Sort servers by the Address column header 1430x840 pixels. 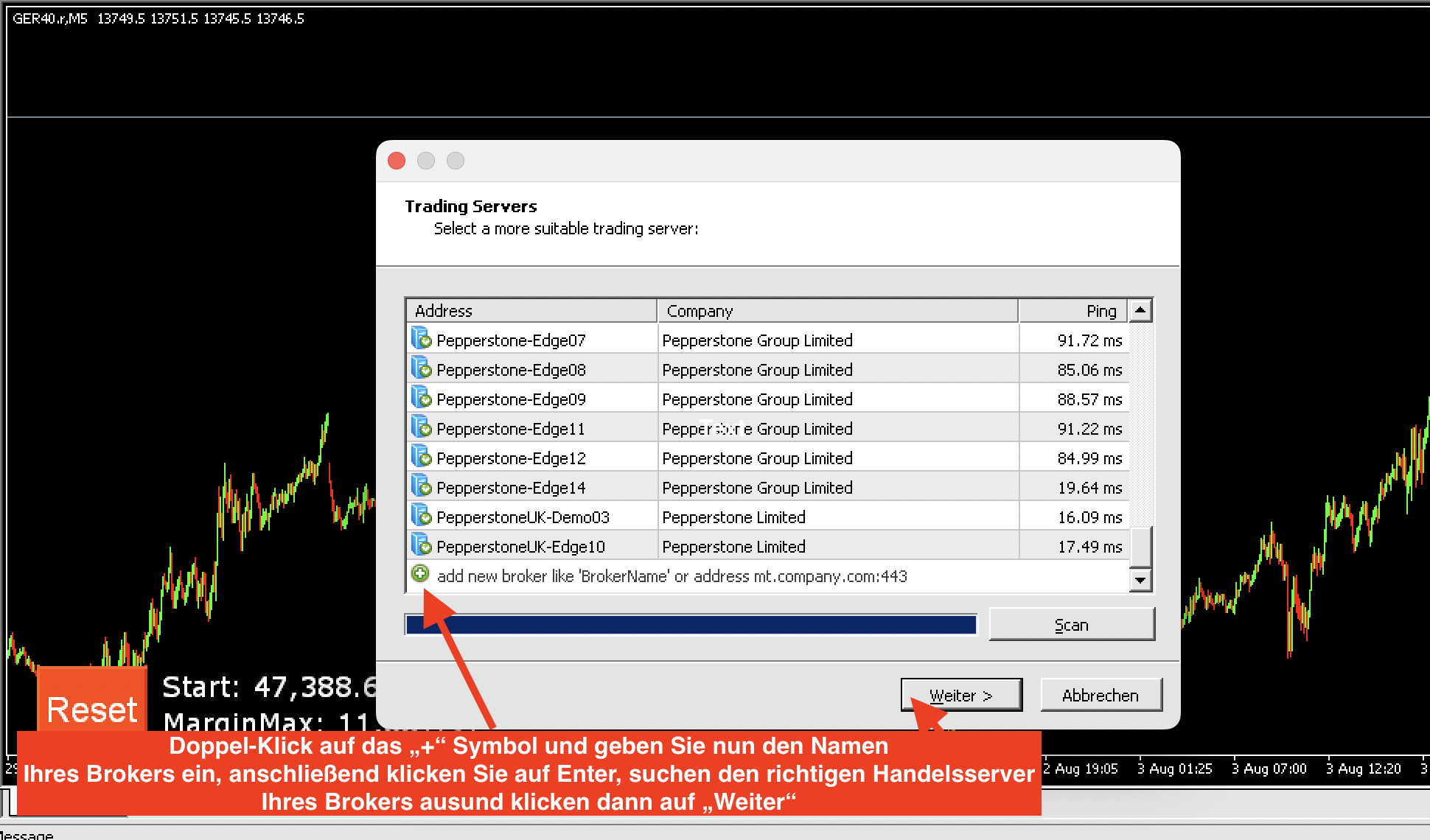tap(531, 311)
